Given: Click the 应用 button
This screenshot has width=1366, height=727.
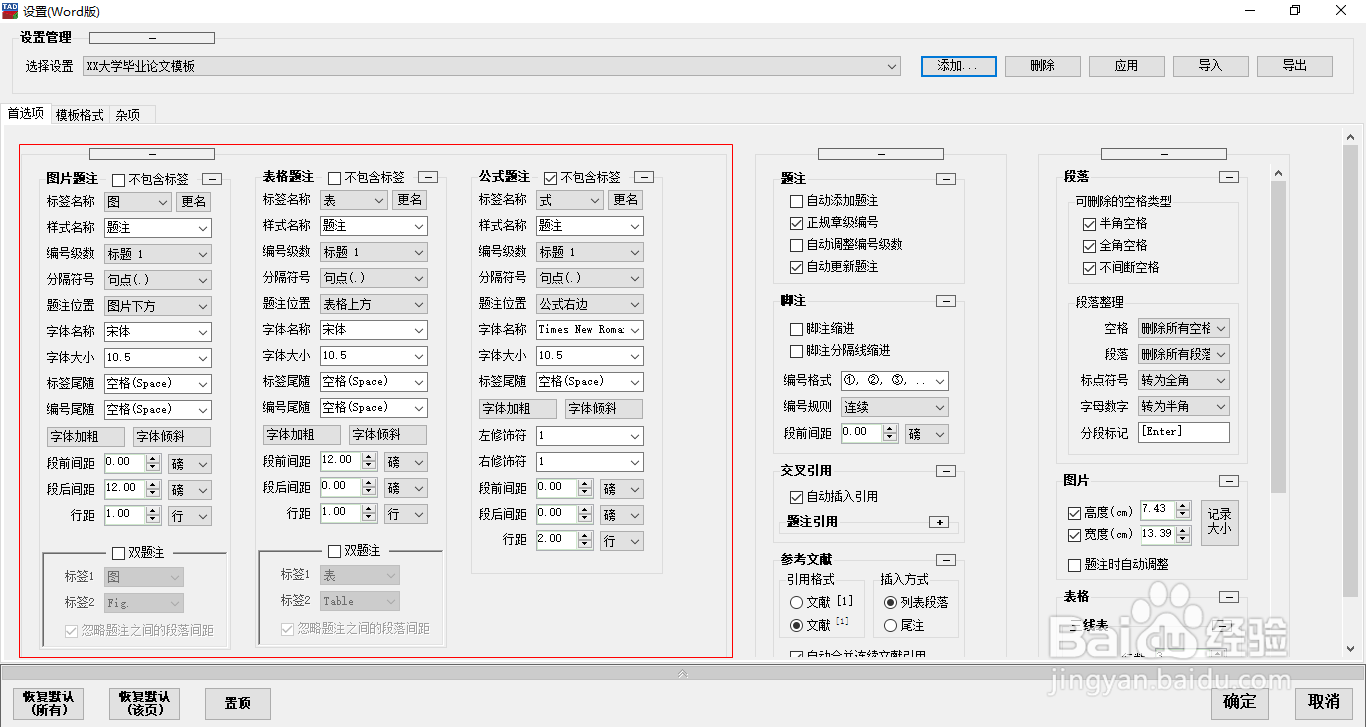Looking at the screenshot, I should [x=1126, y=66].
